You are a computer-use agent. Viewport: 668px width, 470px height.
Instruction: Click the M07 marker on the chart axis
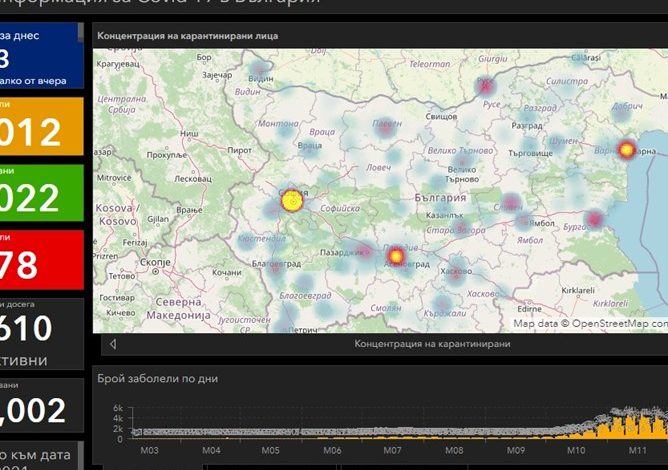click(392, 451)
